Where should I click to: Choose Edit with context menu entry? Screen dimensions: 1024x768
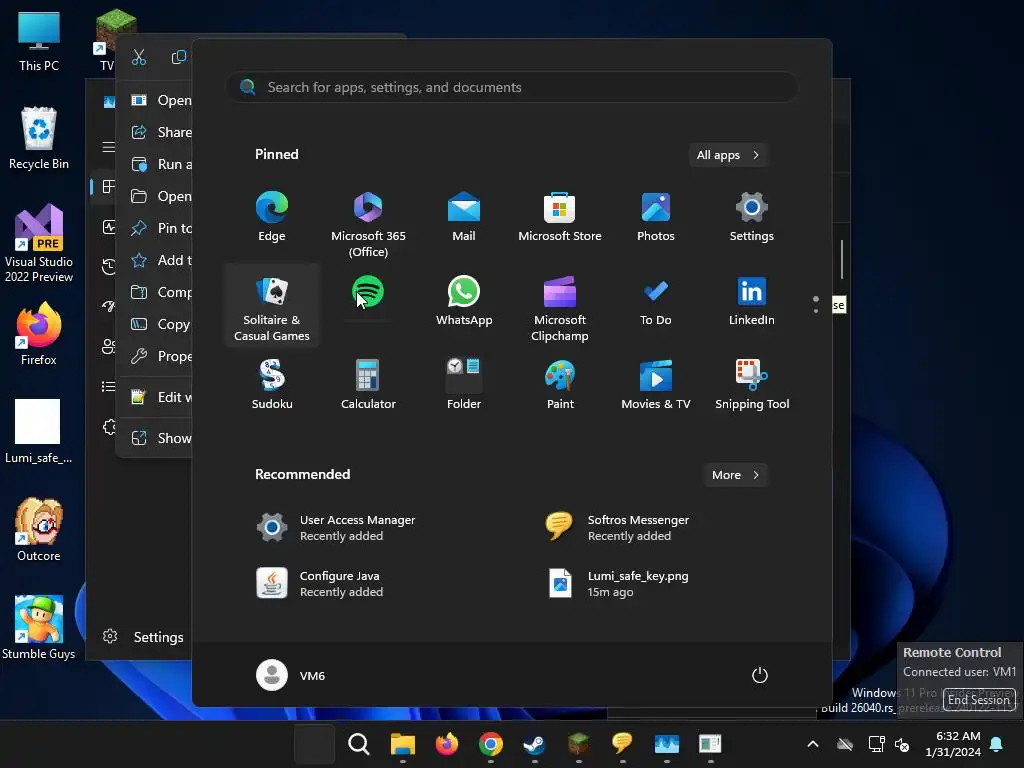(x=161, y=397)
